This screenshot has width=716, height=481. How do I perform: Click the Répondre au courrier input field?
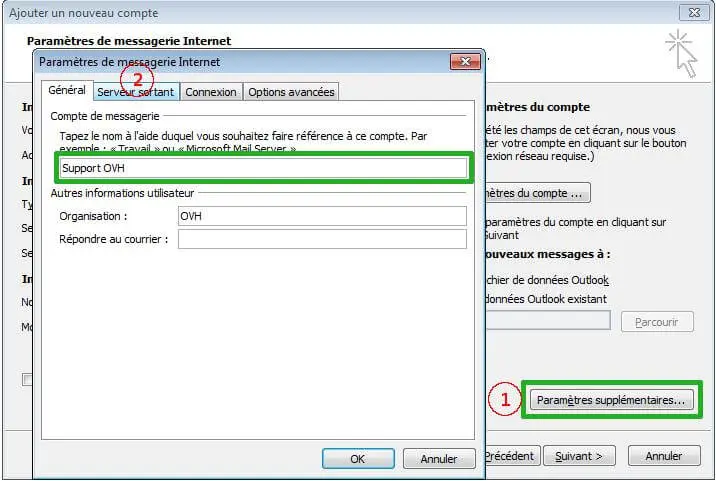click(320, 239)
